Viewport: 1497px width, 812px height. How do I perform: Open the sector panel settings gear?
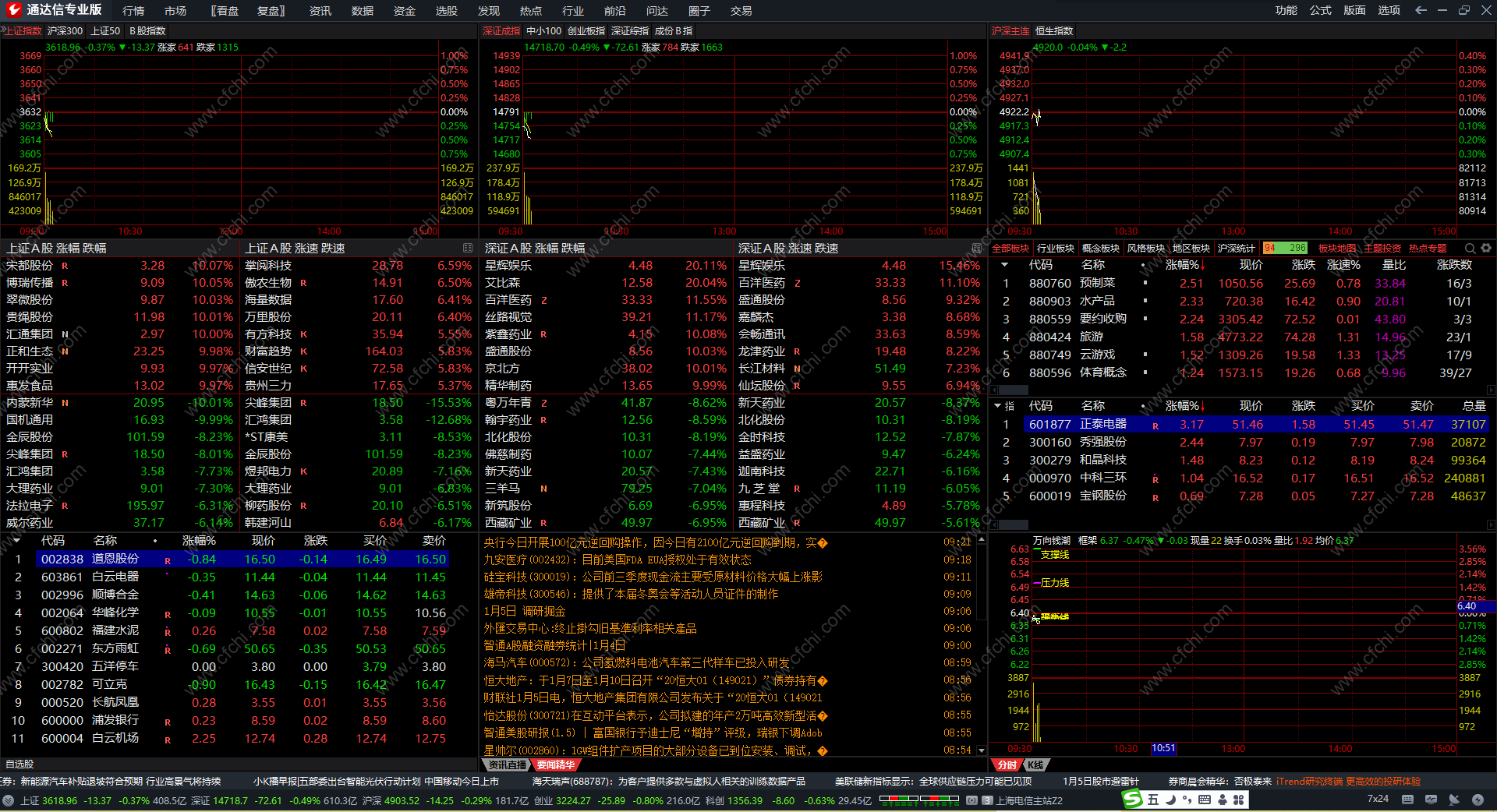1486,249
